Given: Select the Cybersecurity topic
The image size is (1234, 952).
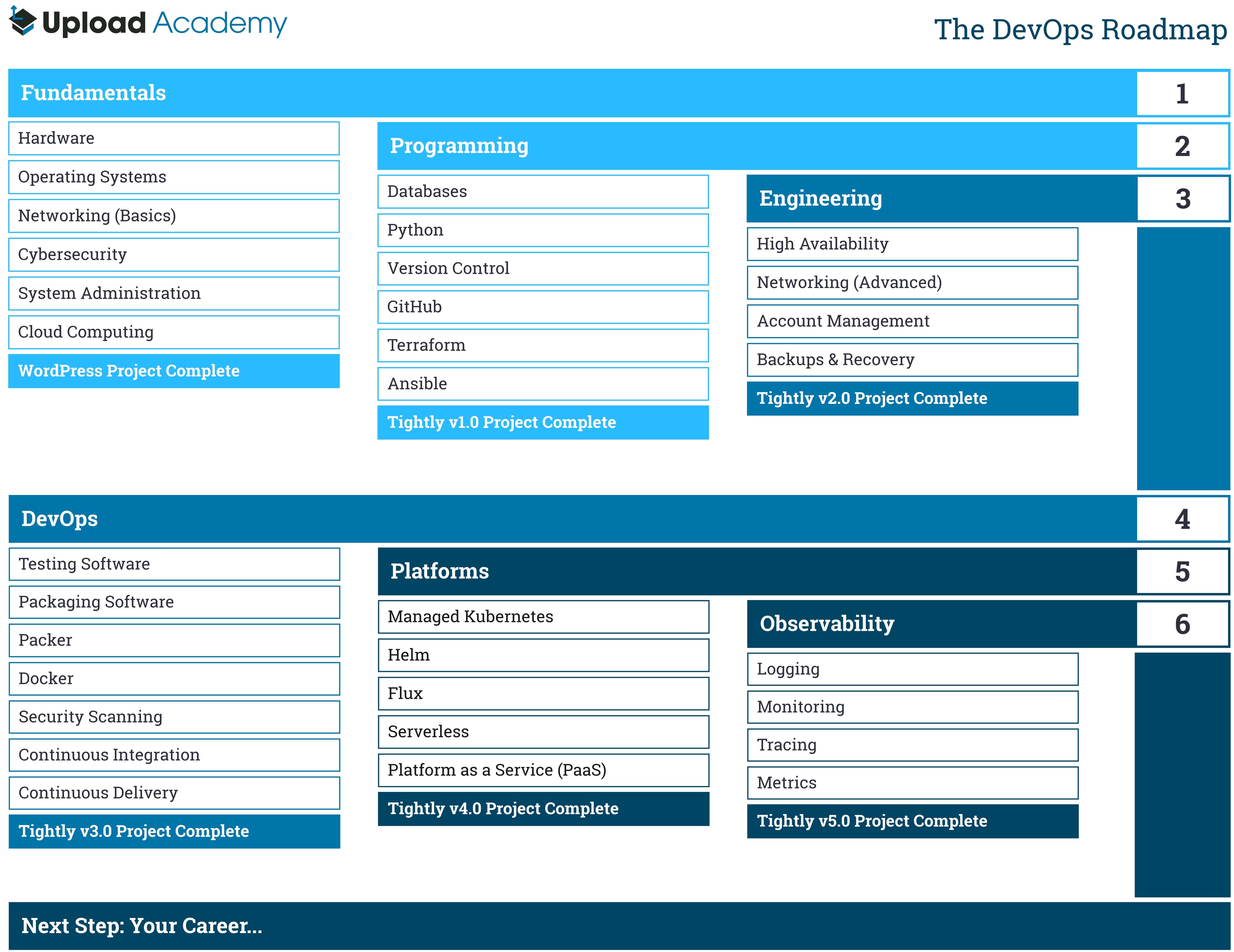Looking at the screenshot, I should click(x=173, y=254).
